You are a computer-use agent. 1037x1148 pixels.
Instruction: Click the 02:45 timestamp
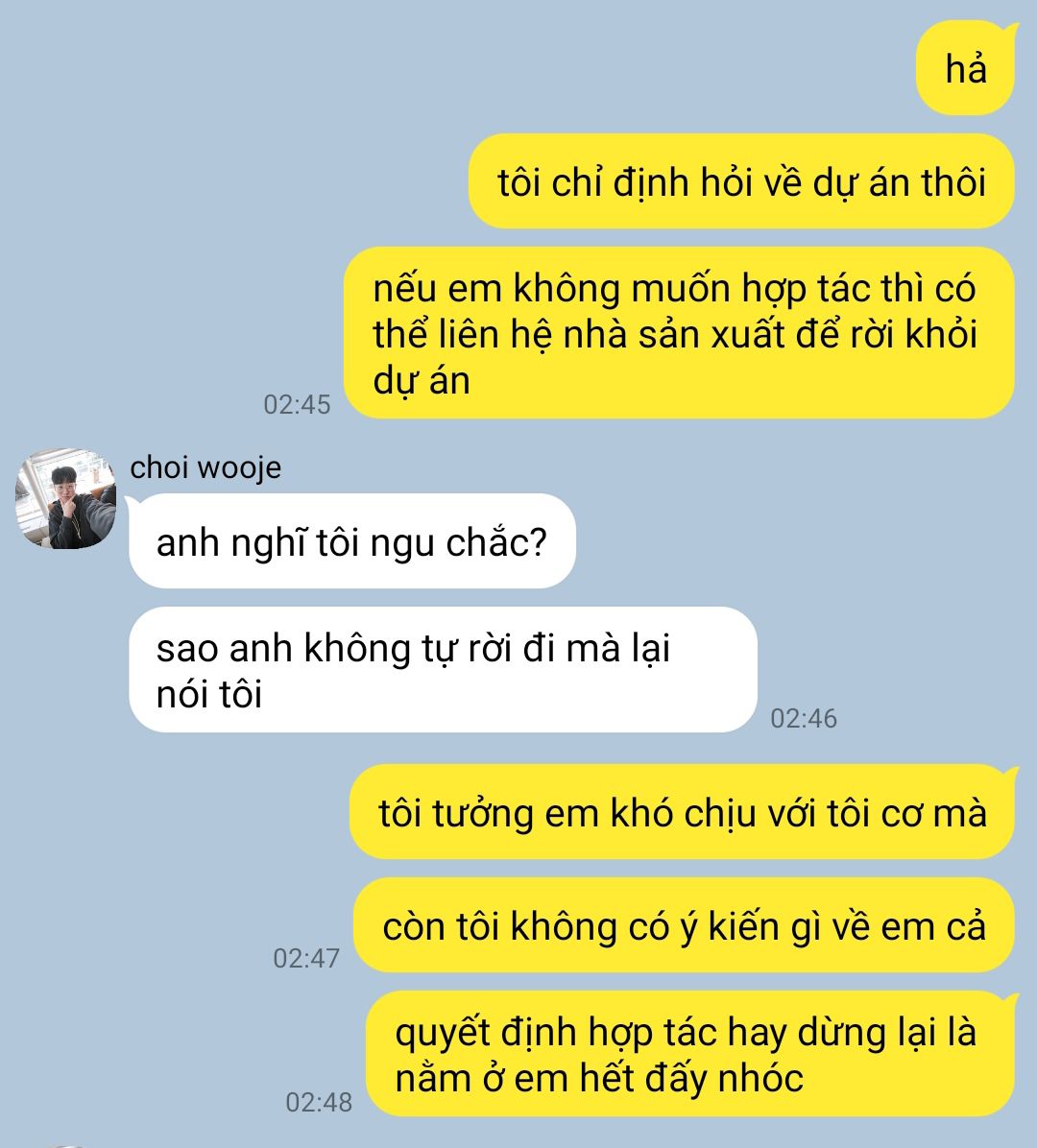coord(297,404)
